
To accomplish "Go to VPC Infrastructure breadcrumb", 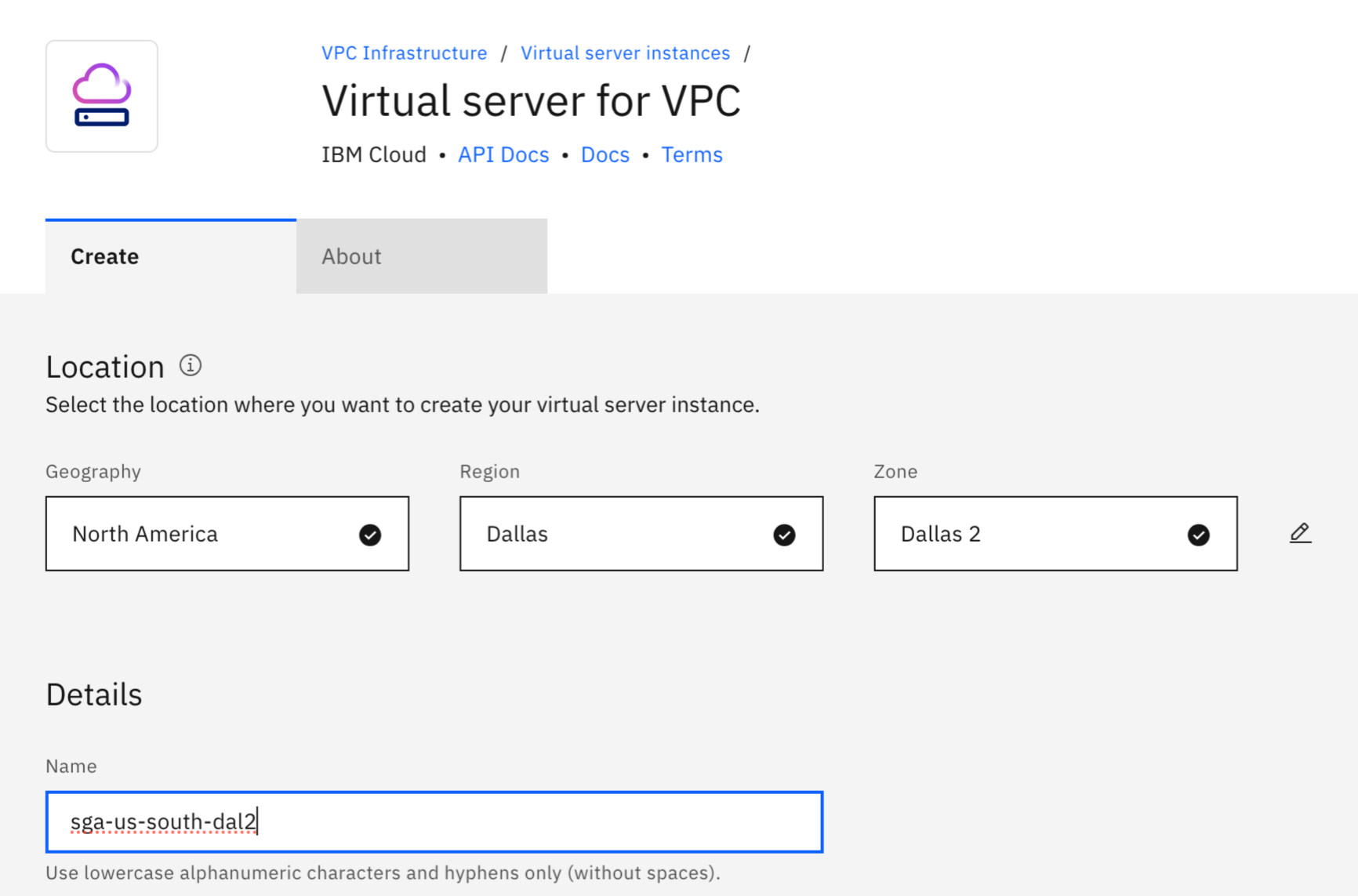I will [x=404, y=53].
